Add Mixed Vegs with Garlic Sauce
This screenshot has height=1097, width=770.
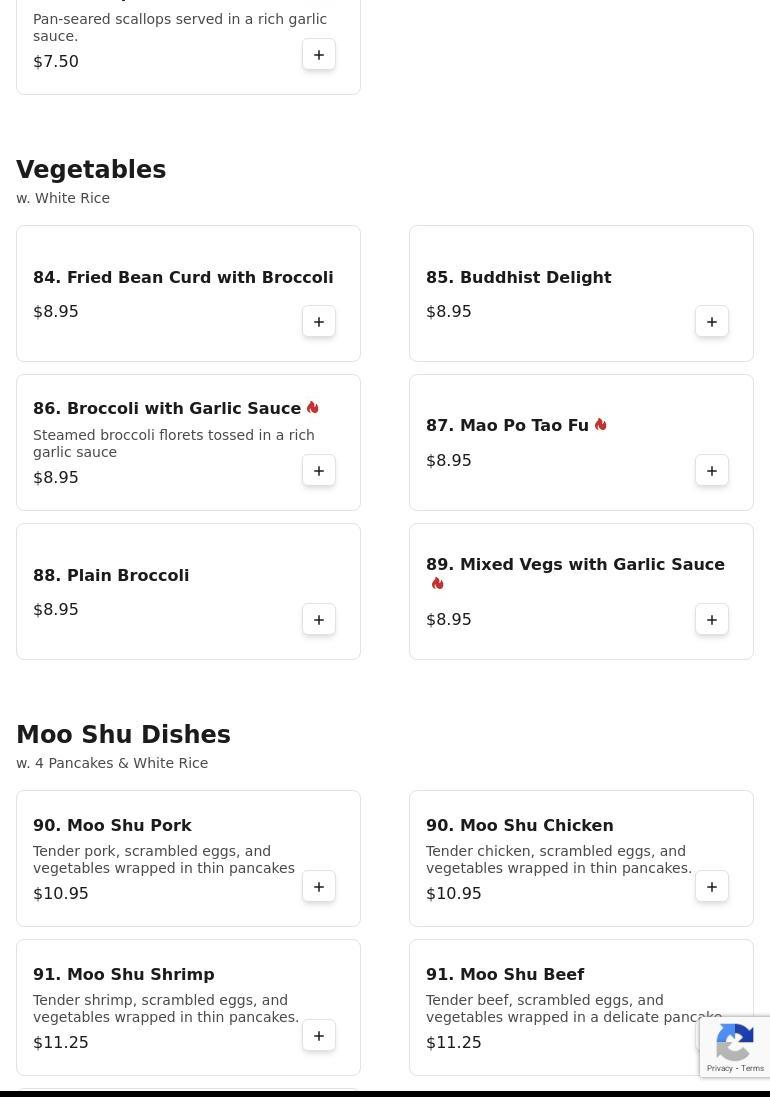pyautogui.click(x=712, y=619)
